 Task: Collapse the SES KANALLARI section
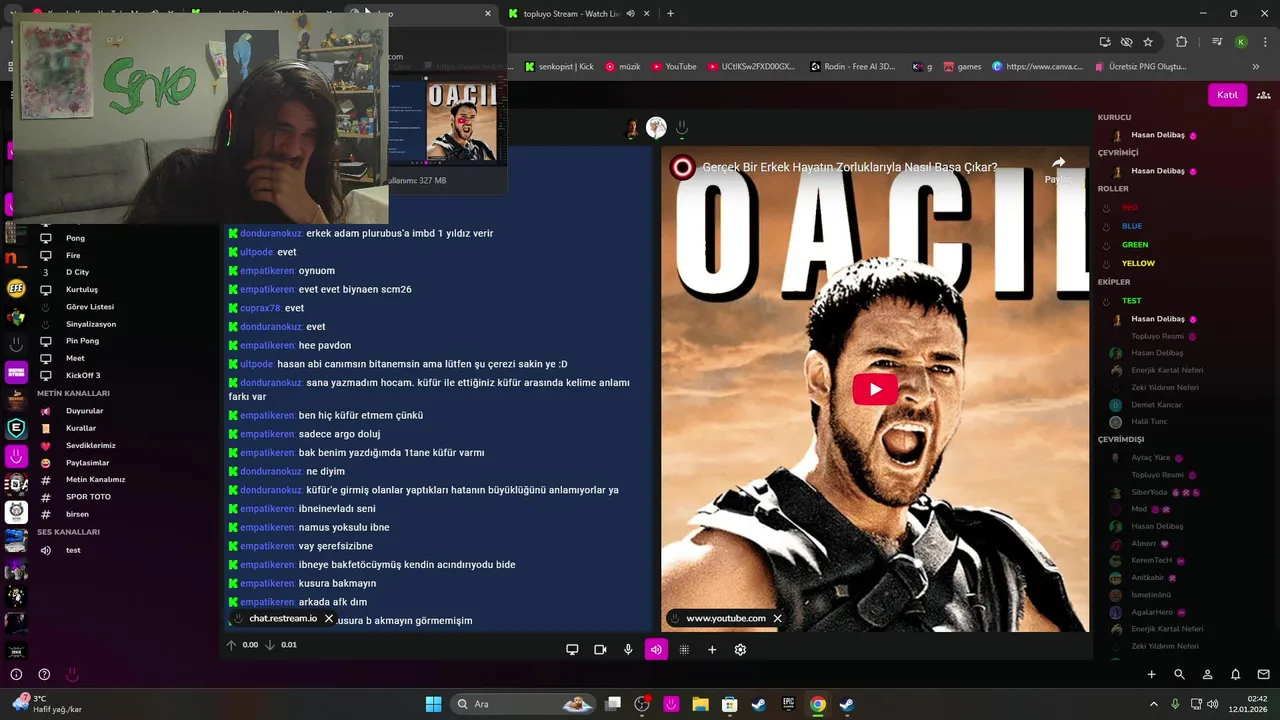coord(68,532)
